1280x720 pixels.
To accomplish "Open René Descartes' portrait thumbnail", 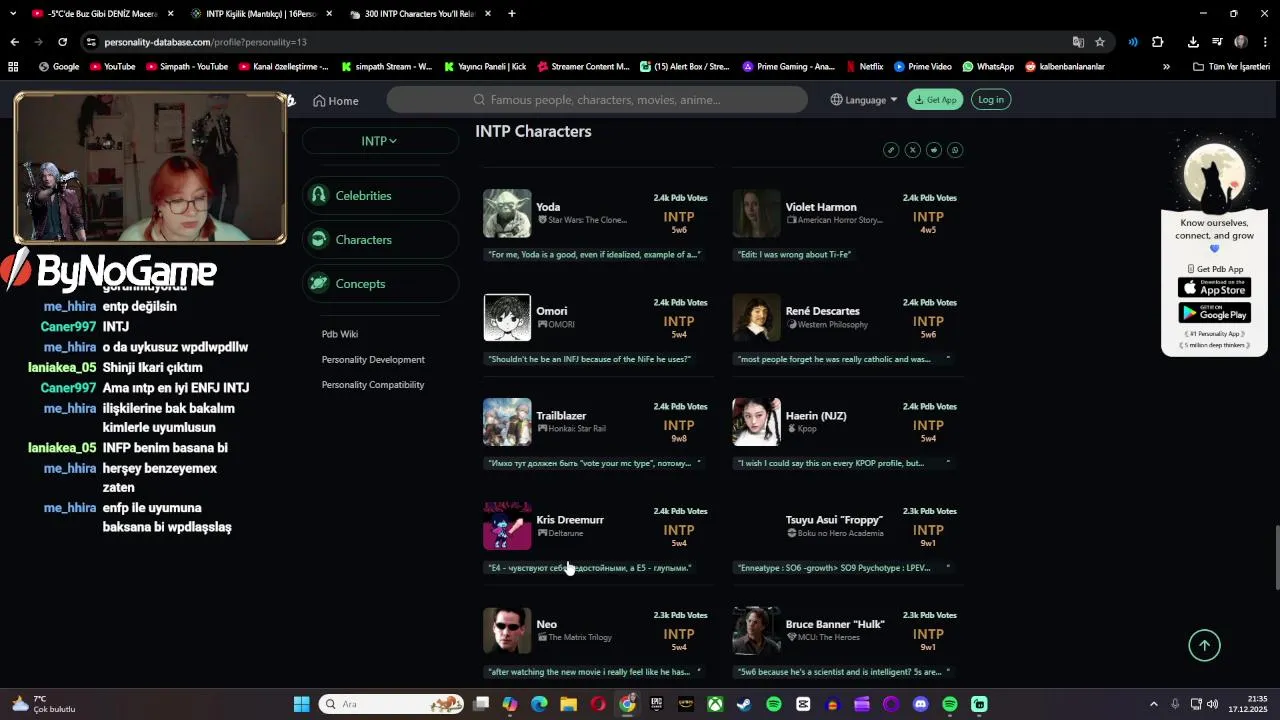I will 756,318.
